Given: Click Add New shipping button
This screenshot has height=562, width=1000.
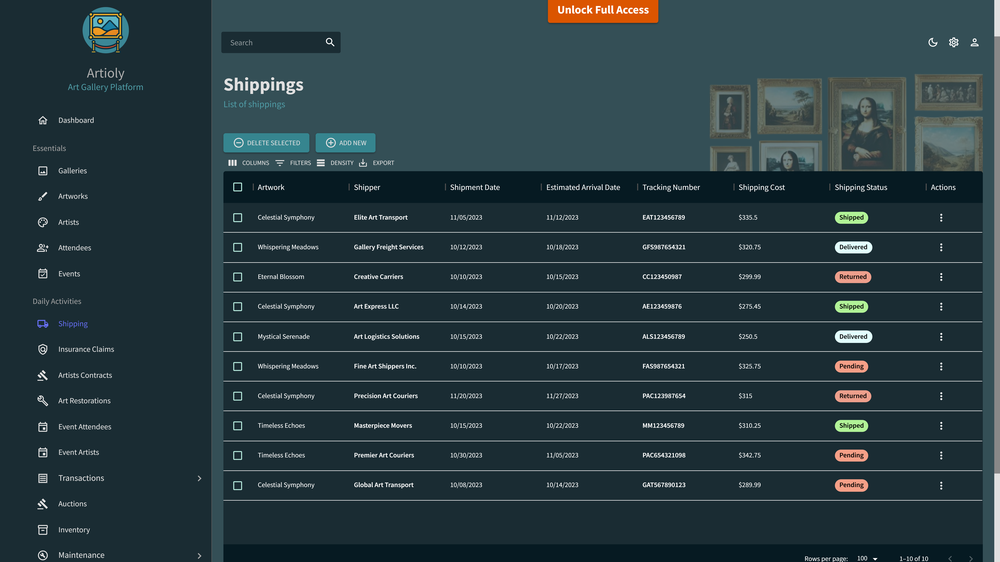Looking at the screenshot, I should point(345,143).
